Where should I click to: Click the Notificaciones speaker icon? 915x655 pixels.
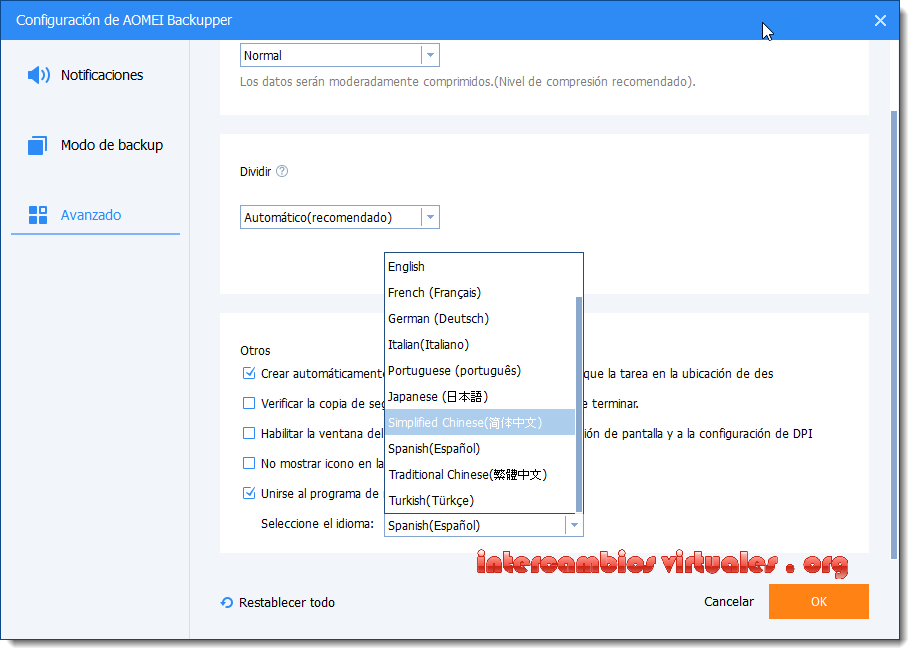[39, 75]
